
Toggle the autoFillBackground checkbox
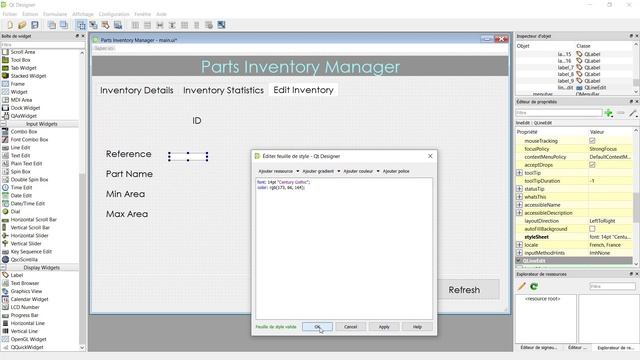tap(592, 229)
